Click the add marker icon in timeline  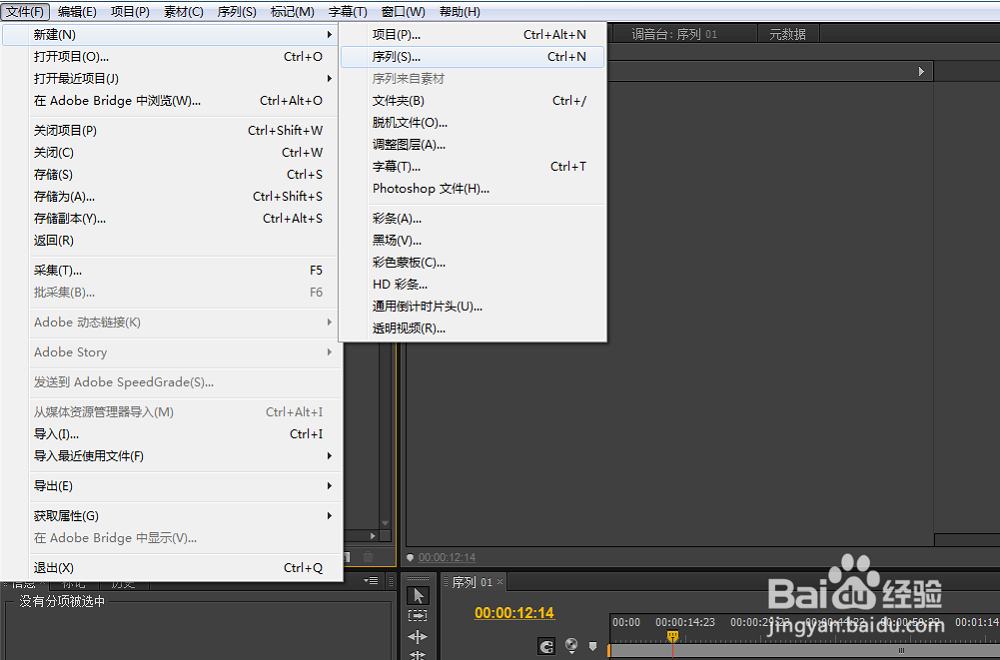[x=593, y=646]
